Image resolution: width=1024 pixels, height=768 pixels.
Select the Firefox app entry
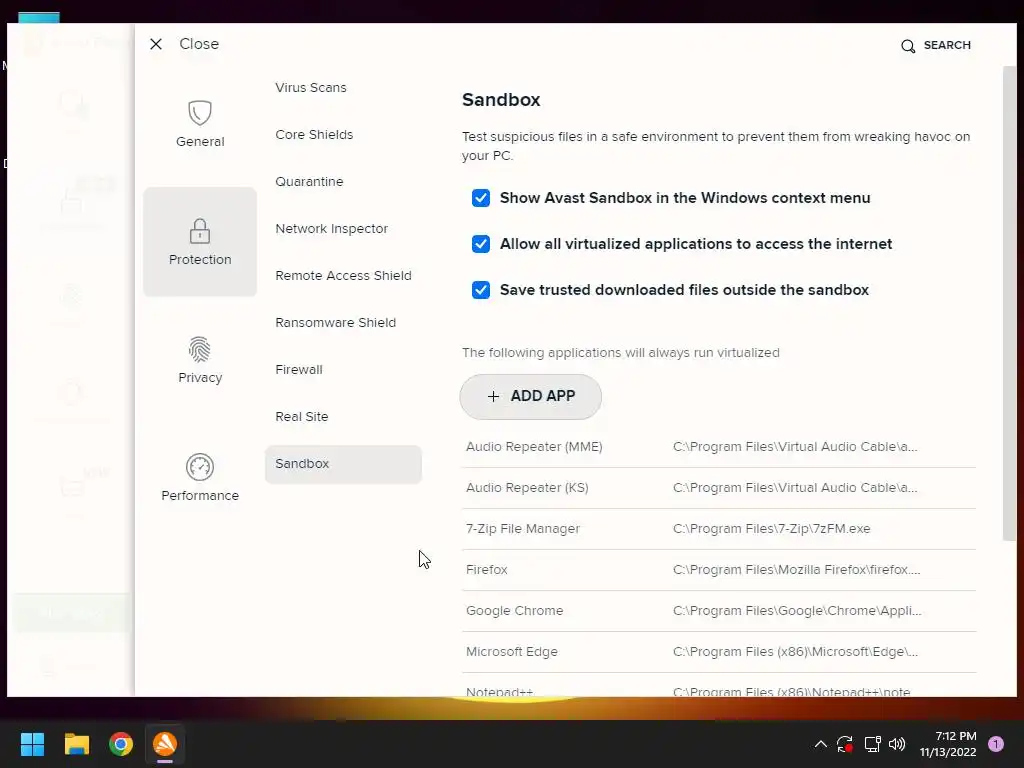tap(718, 569)
